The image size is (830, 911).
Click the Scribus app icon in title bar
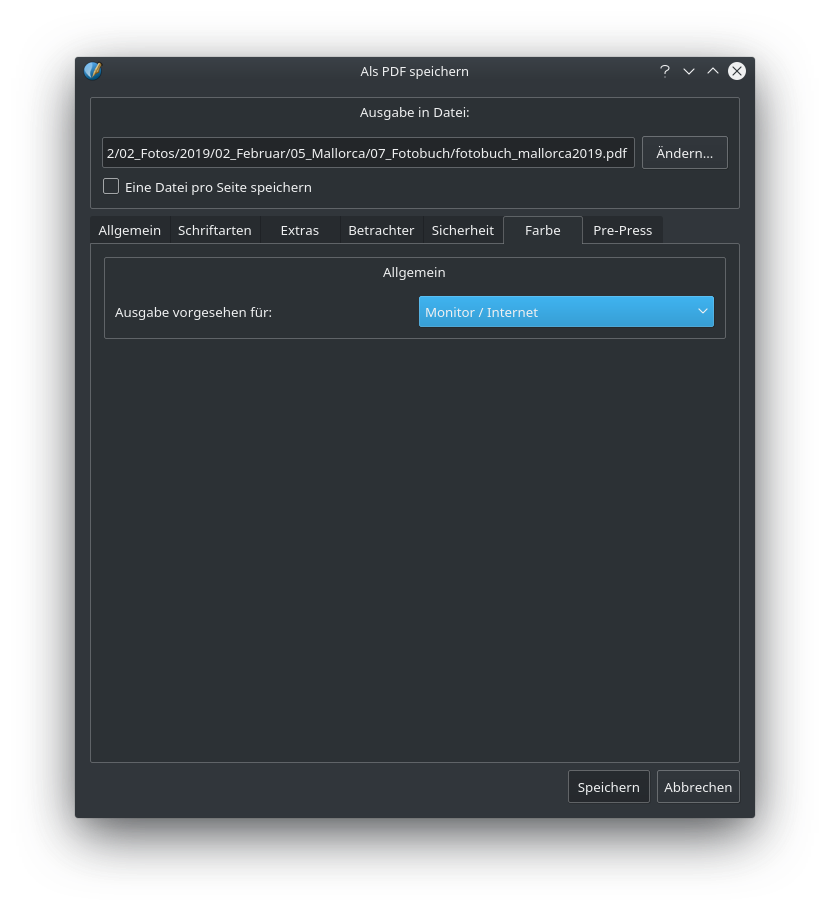pos(93,71)
